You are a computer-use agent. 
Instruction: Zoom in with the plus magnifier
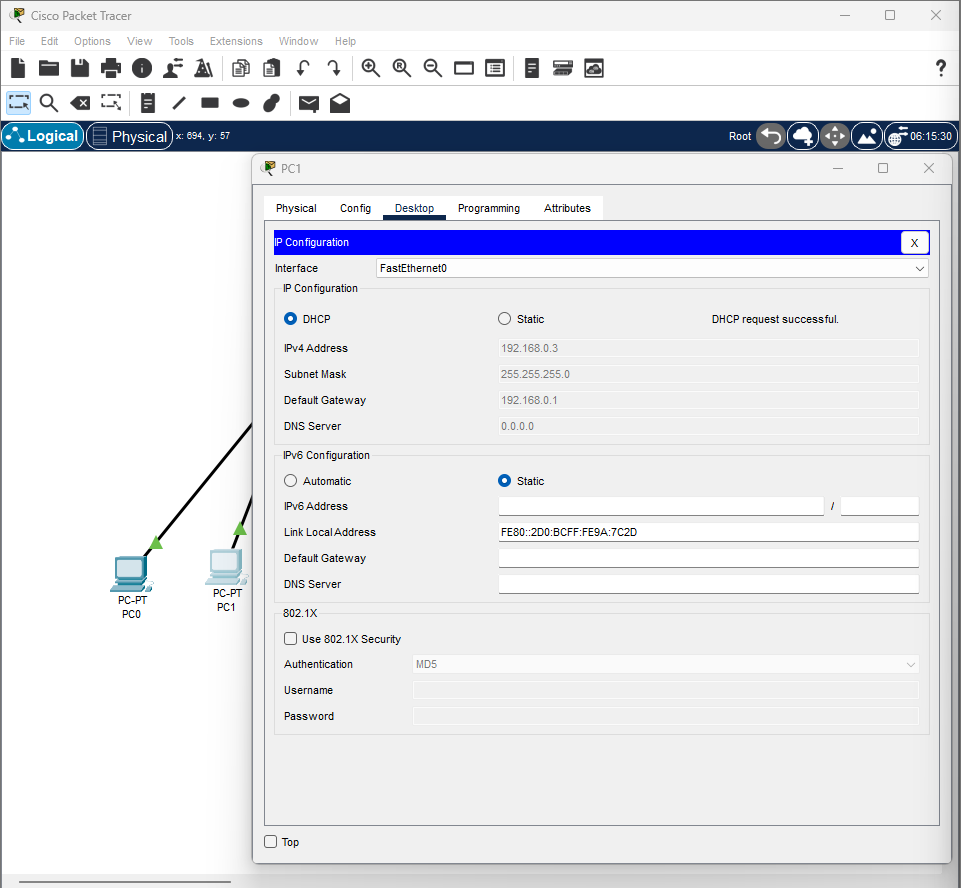(x=371, y=68)
